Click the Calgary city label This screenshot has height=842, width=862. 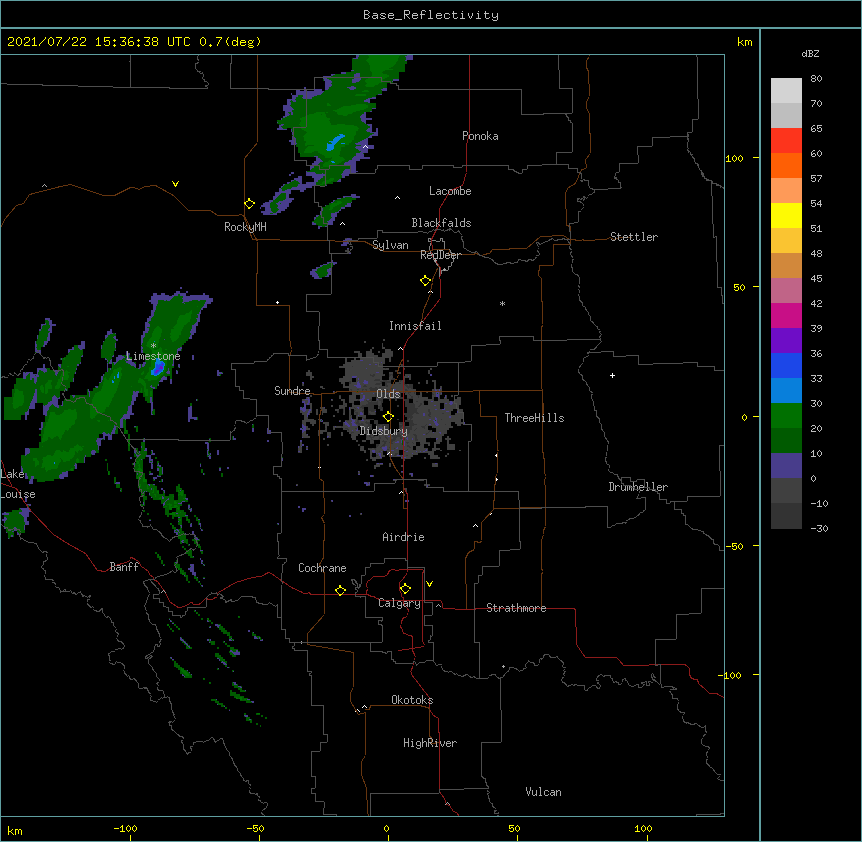[x=400, y=603]
